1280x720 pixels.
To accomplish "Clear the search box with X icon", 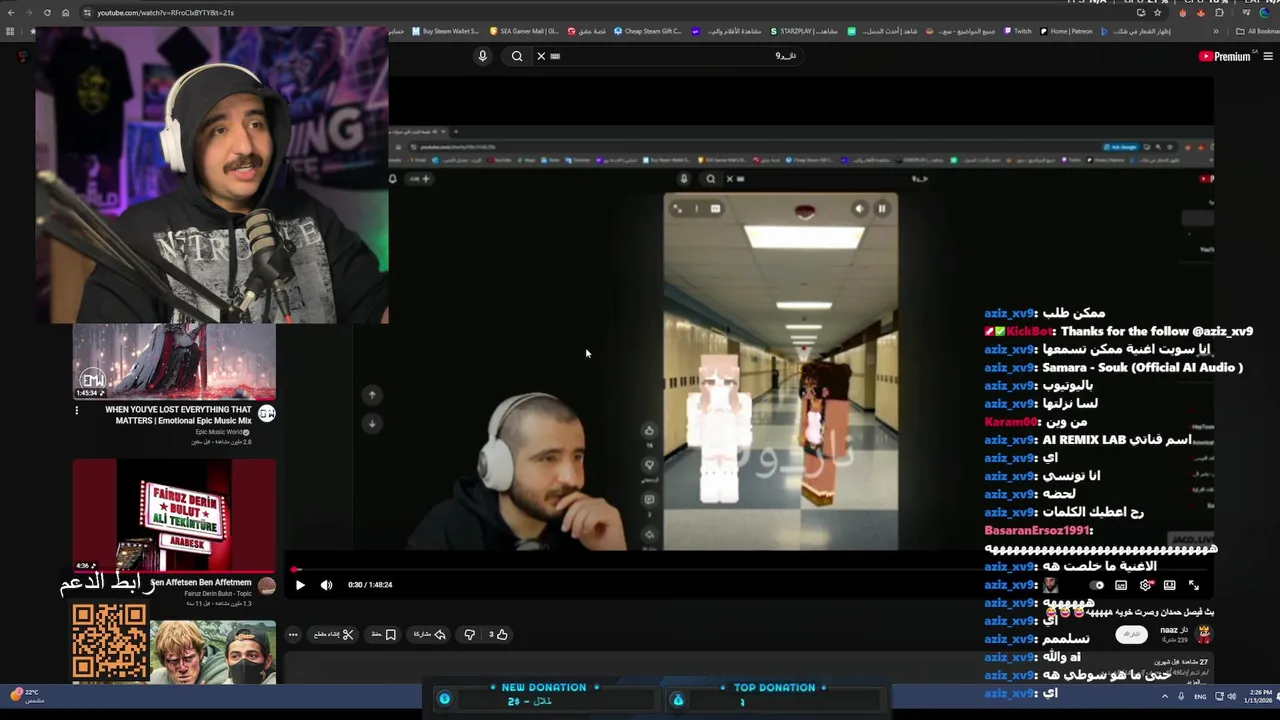I will (x=541, y=56).
